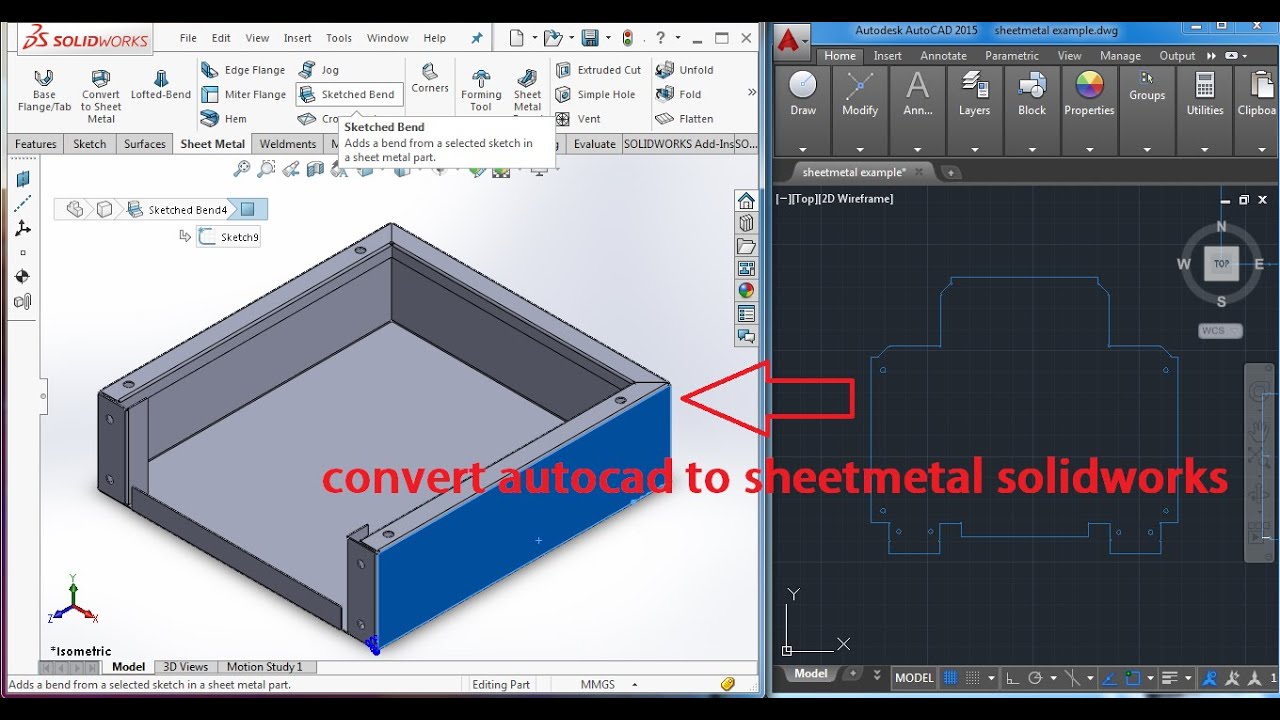Add new AutoCAD drawing tab plus

tap(951, 172)
